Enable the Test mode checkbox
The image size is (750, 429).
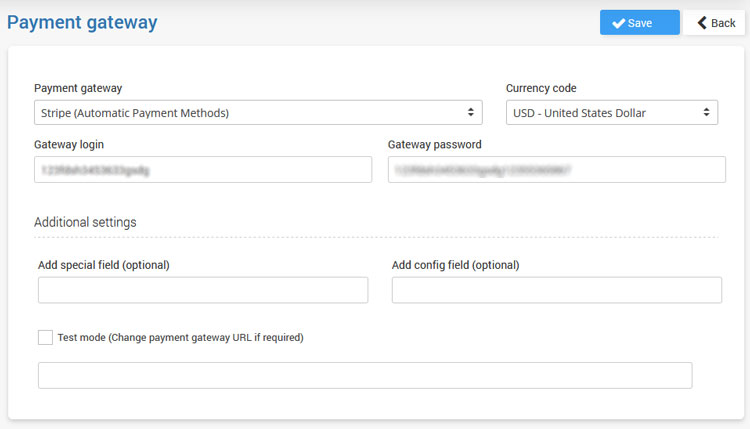[x=45, y=338]
